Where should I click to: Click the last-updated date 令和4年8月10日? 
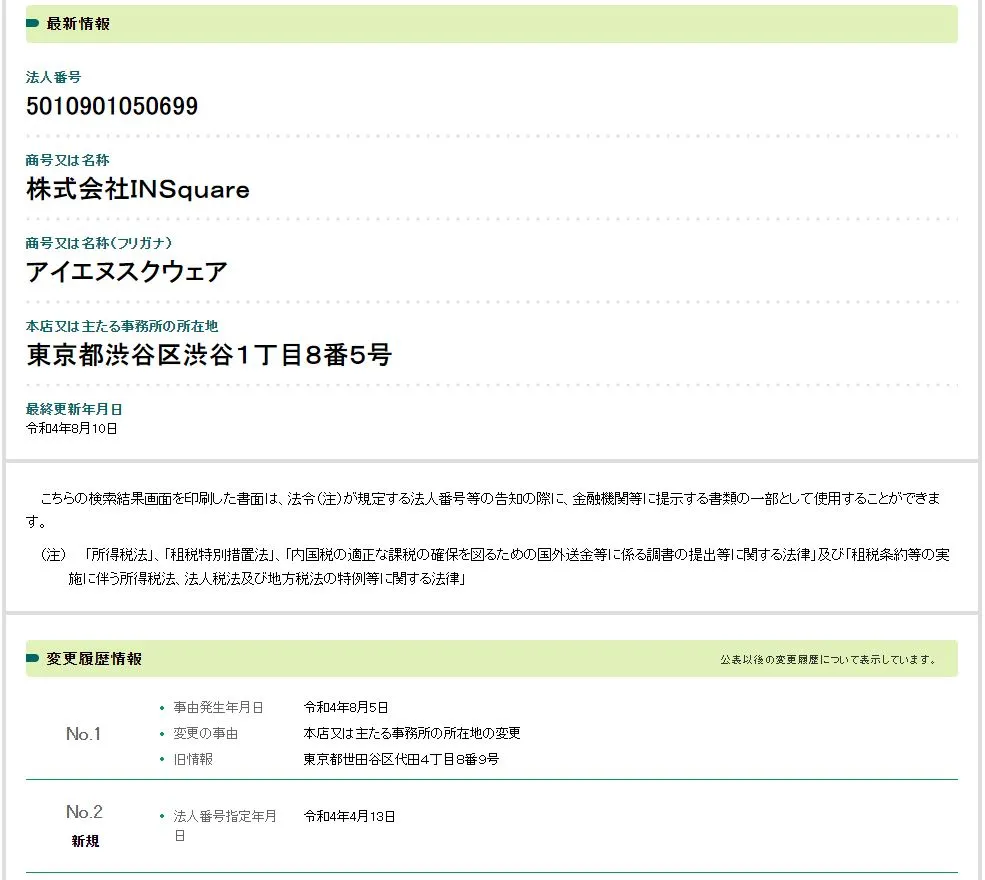pyautogui.click(x=72, y=428)
